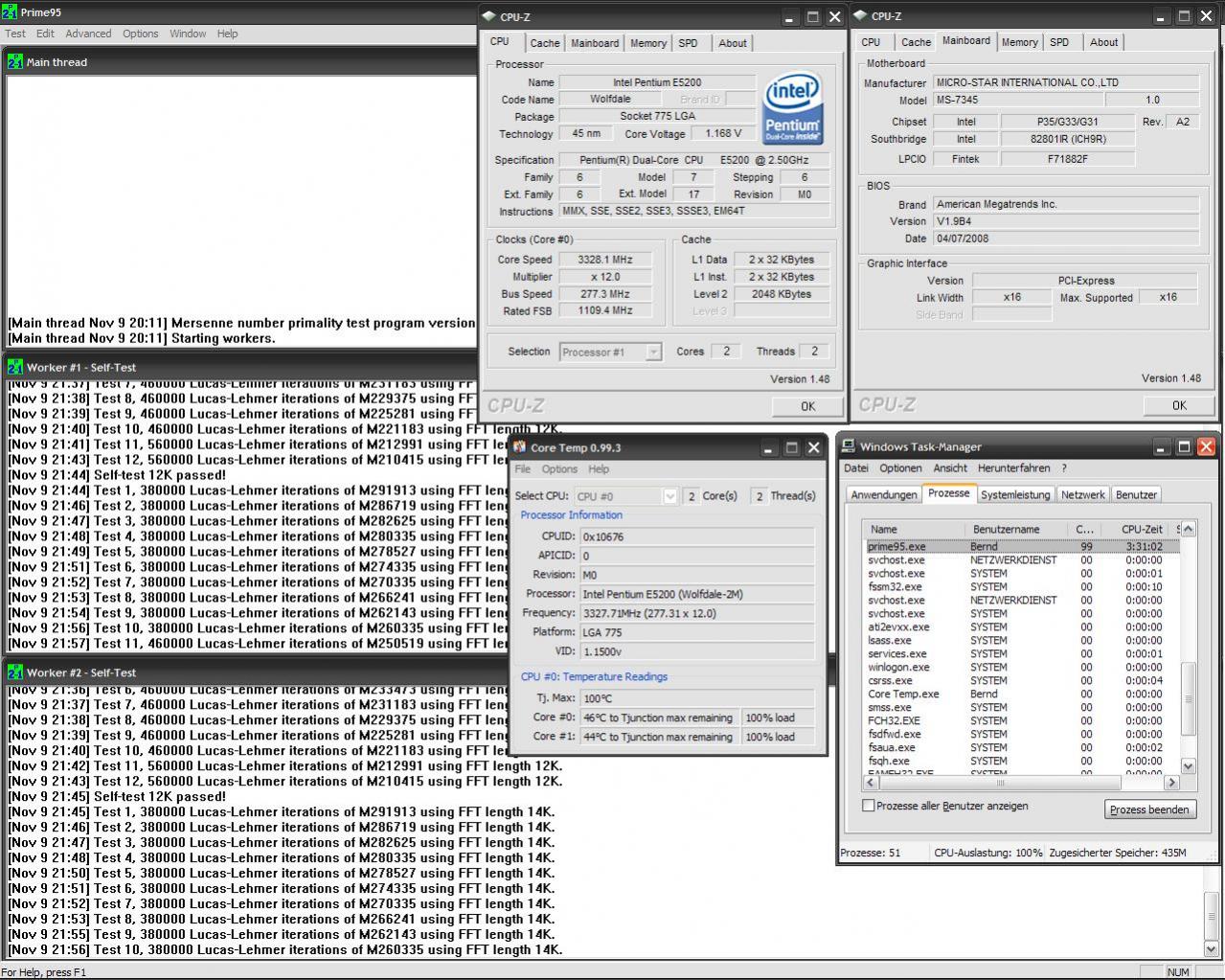Click process list scroll down arrow

[1188, 766]
